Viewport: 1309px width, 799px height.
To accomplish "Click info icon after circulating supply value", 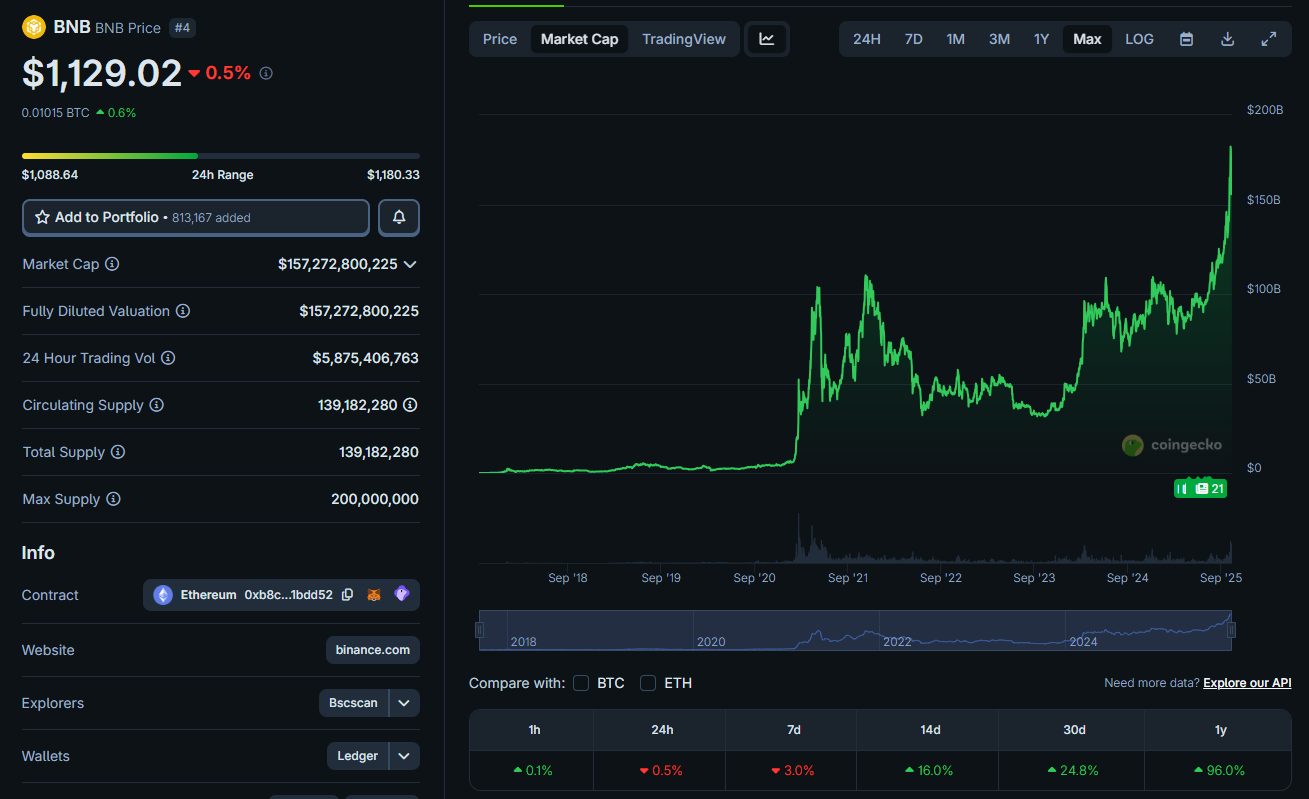I will tap(410, 405).
